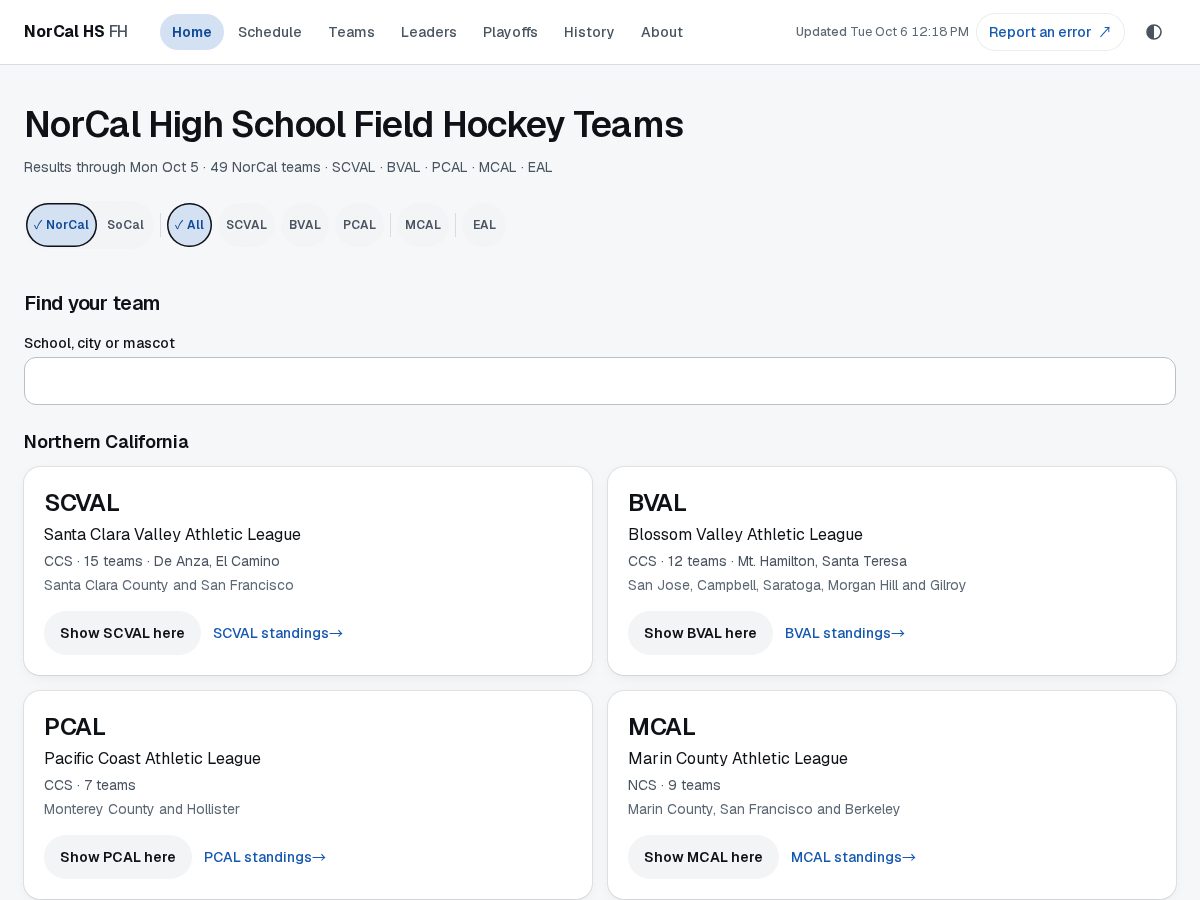Image resolution: width=1200 pixels, height=900 pixels.
Task: Filter by the BVAL league chip
Action: coord(305,225)
